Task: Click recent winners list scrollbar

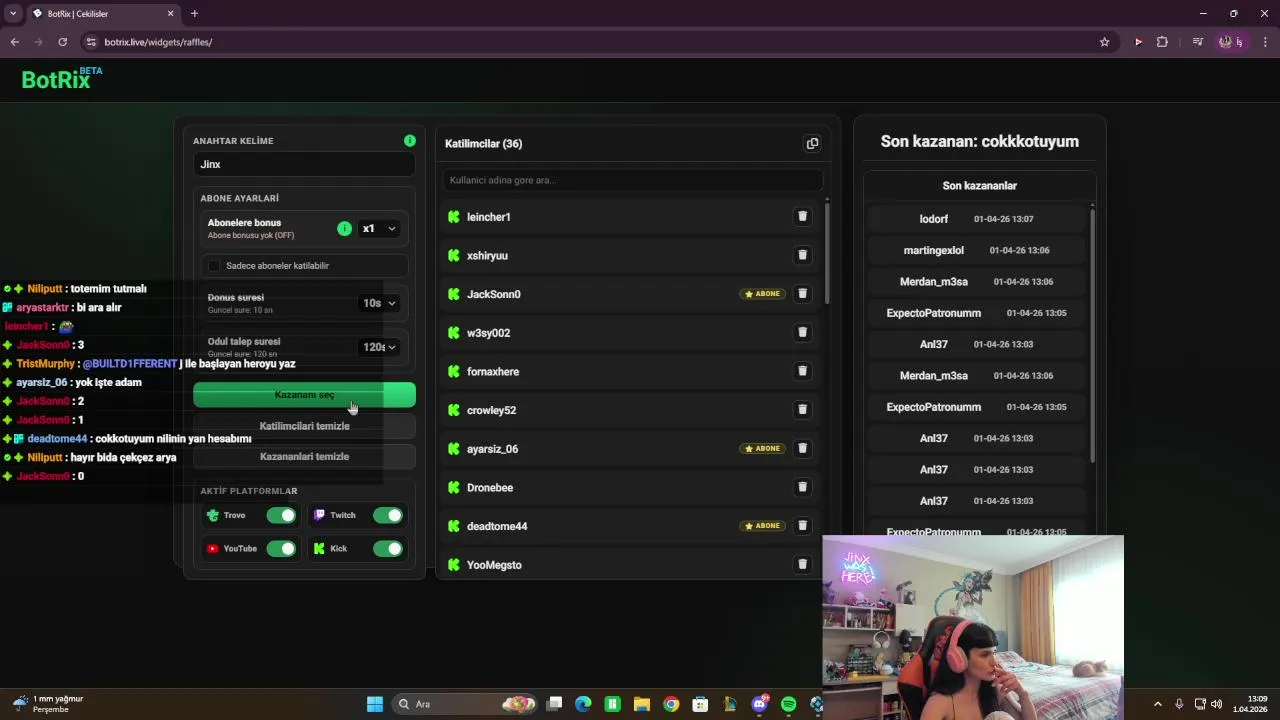Action: [1092, 335]
